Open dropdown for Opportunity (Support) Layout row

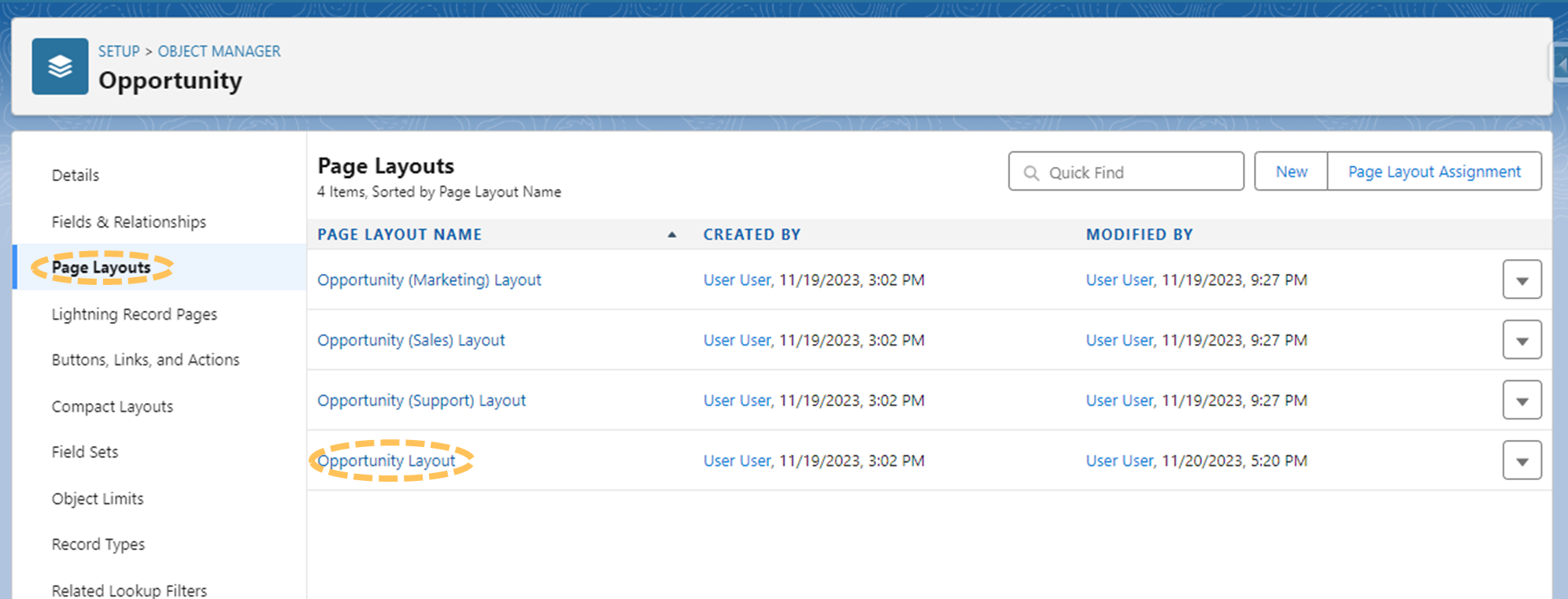[x=1522, y=401]
